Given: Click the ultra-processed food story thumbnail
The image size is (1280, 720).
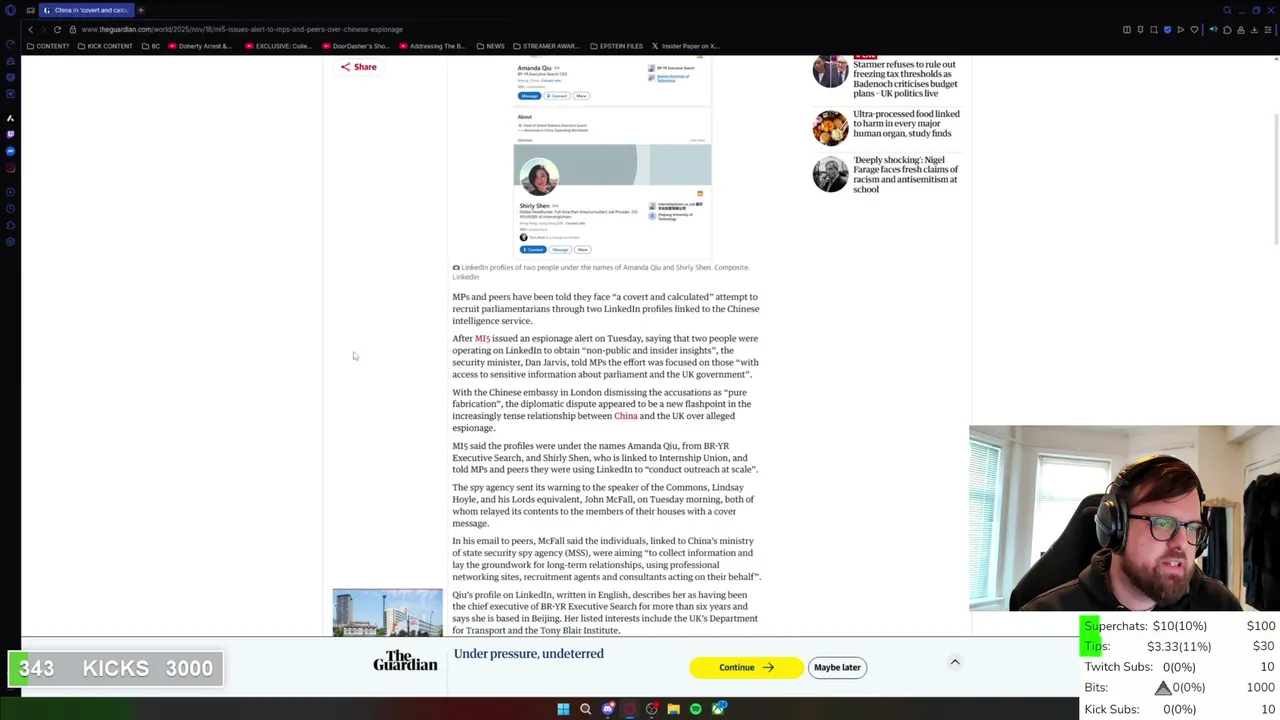Looking at the screenshot, I should pos(830,128).
